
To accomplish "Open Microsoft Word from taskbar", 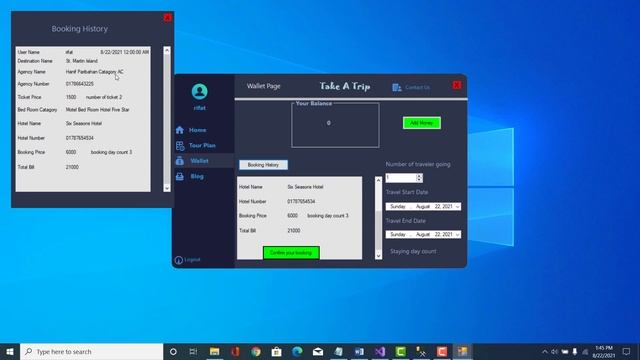I will point(359,351).
